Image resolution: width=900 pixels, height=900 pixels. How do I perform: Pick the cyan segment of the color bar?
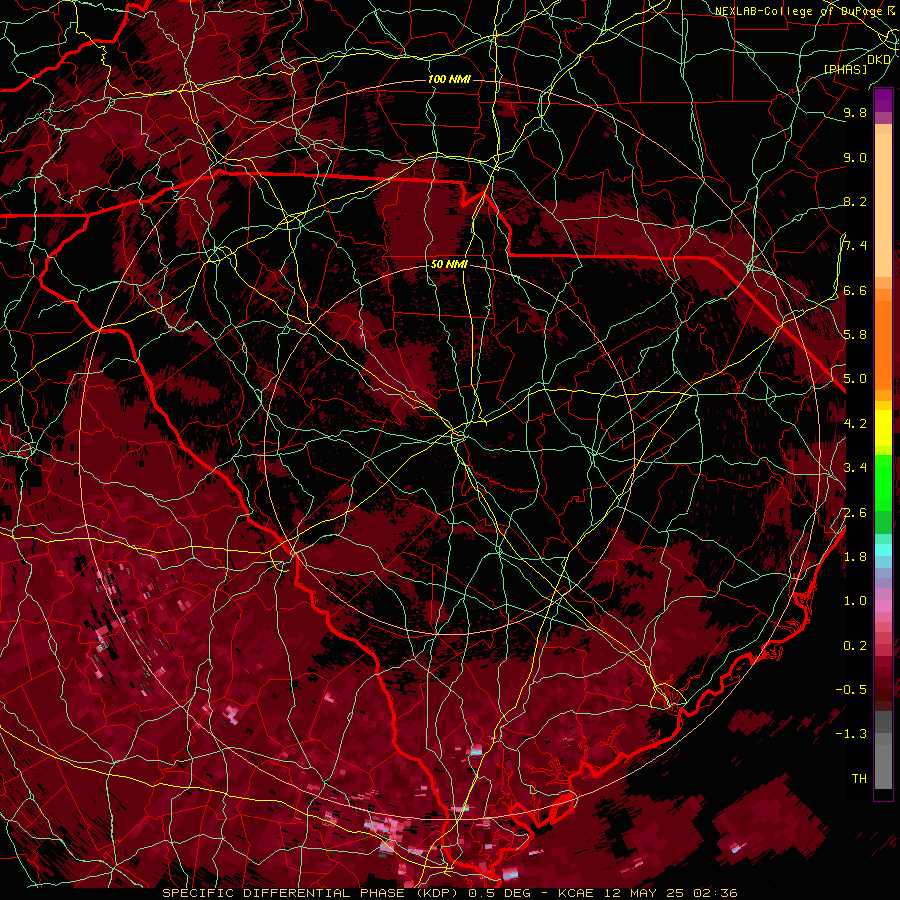pos(883,550)
